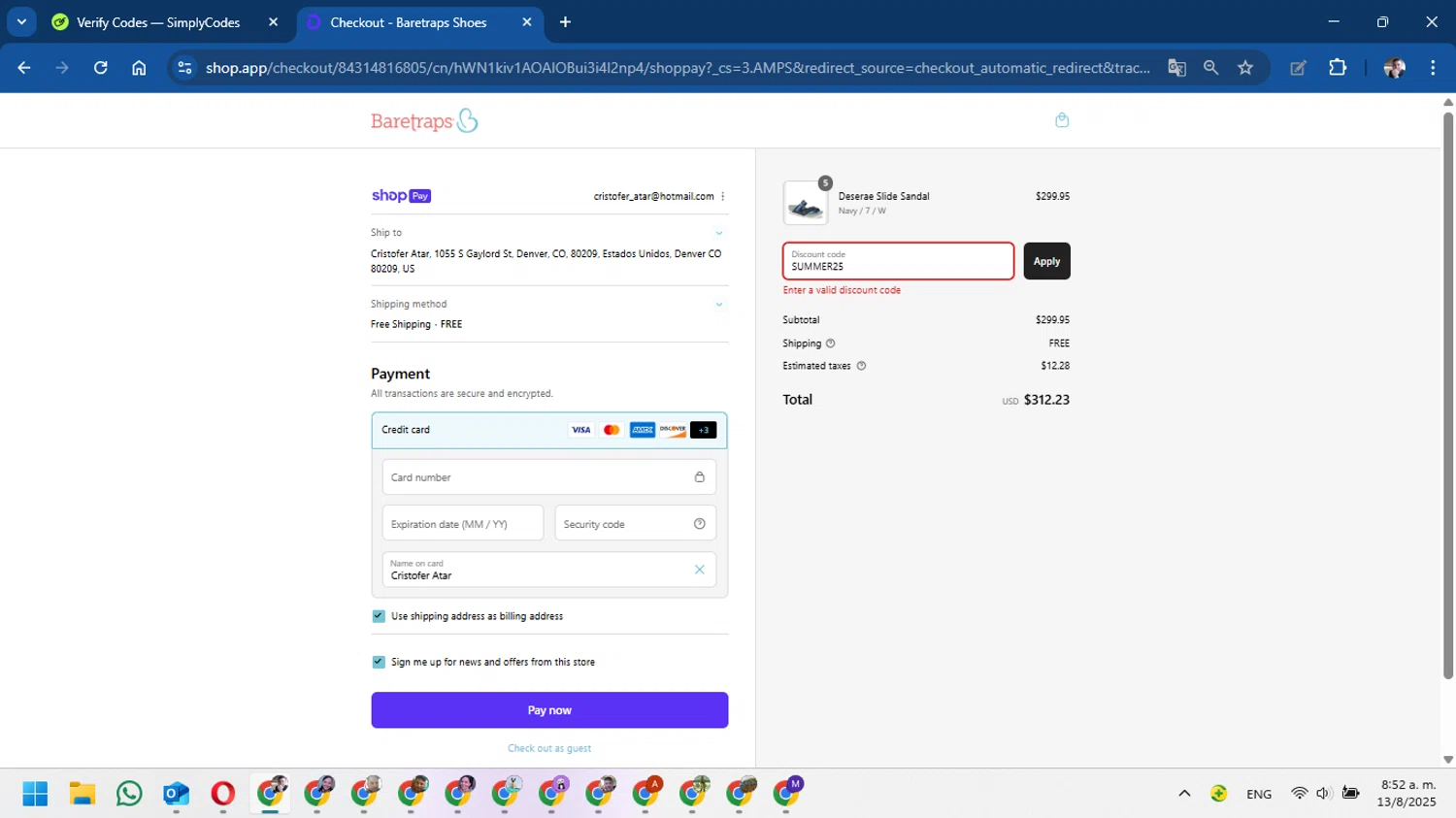Click the Security code field
Viewport: 1456px width, 818px height.
tap(636, 524)
